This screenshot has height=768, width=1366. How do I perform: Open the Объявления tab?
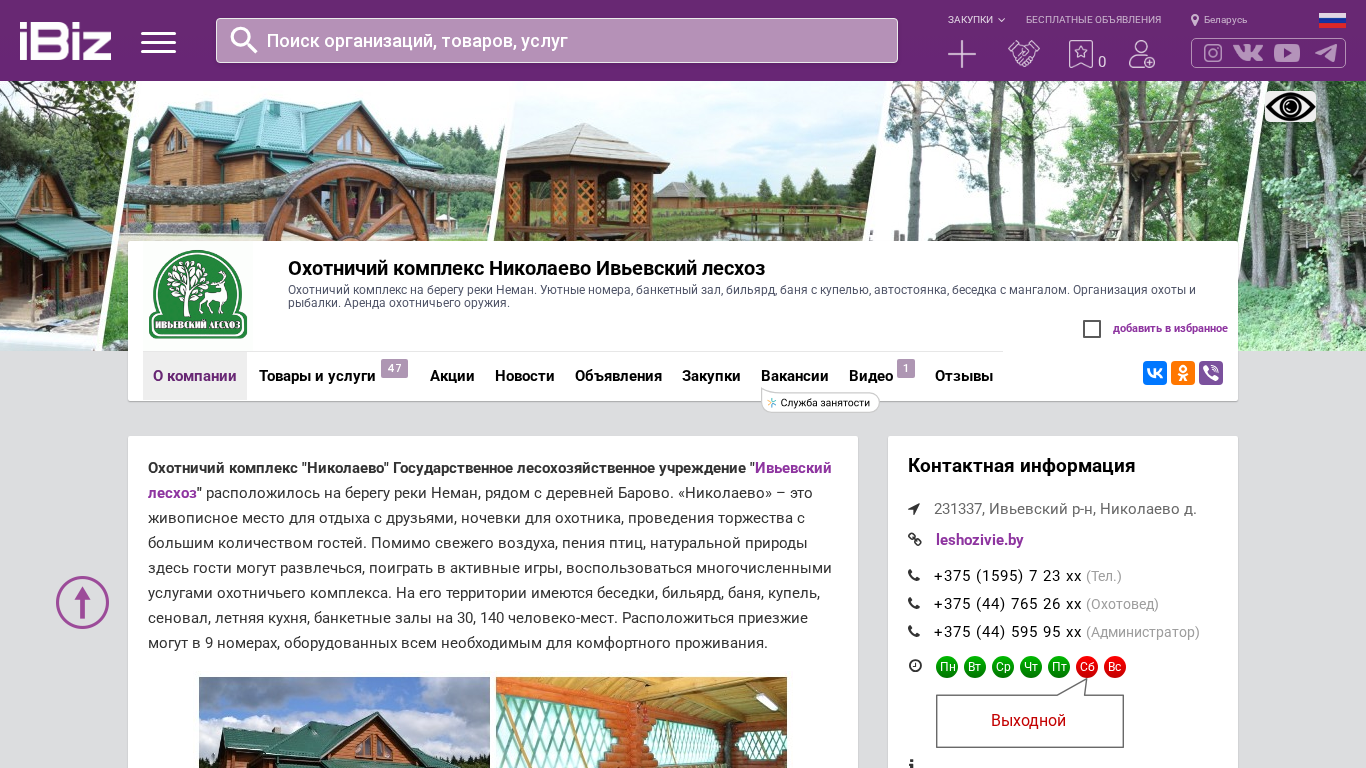[x=618, y=376]
